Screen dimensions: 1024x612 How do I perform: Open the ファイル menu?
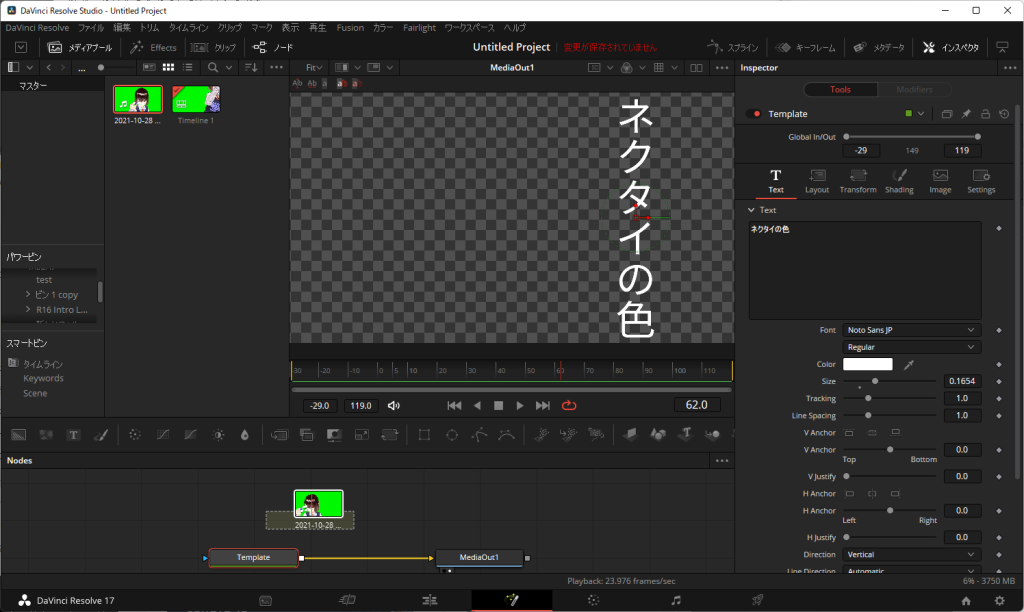(91, 27)
